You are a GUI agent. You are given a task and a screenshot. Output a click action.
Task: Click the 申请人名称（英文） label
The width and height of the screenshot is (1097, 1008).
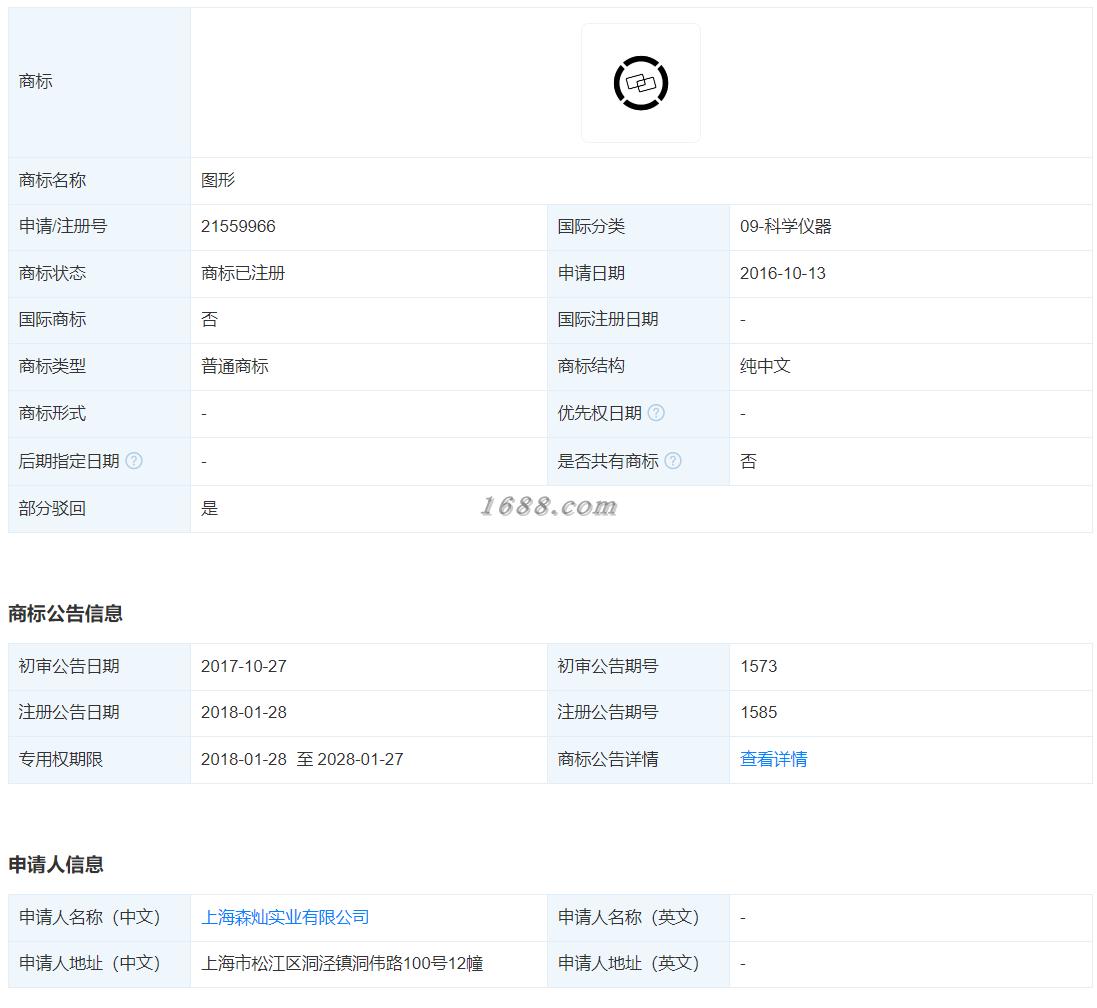click(x=628, y=917)
